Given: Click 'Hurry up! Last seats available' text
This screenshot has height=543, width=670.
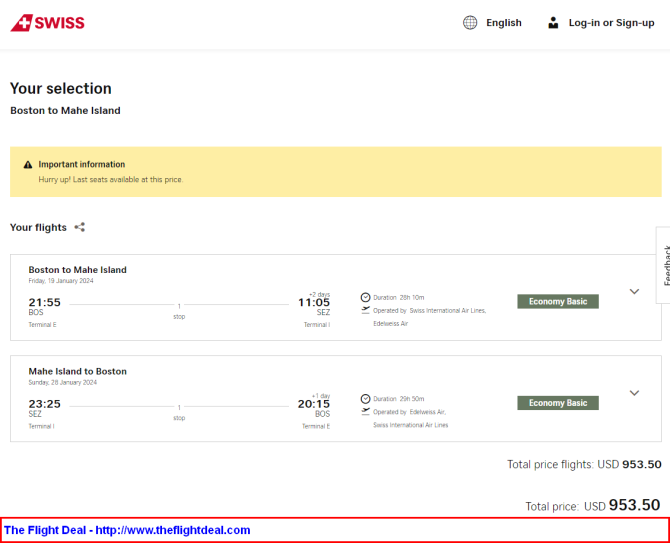Looking at the screenshot, I should 111,179.
